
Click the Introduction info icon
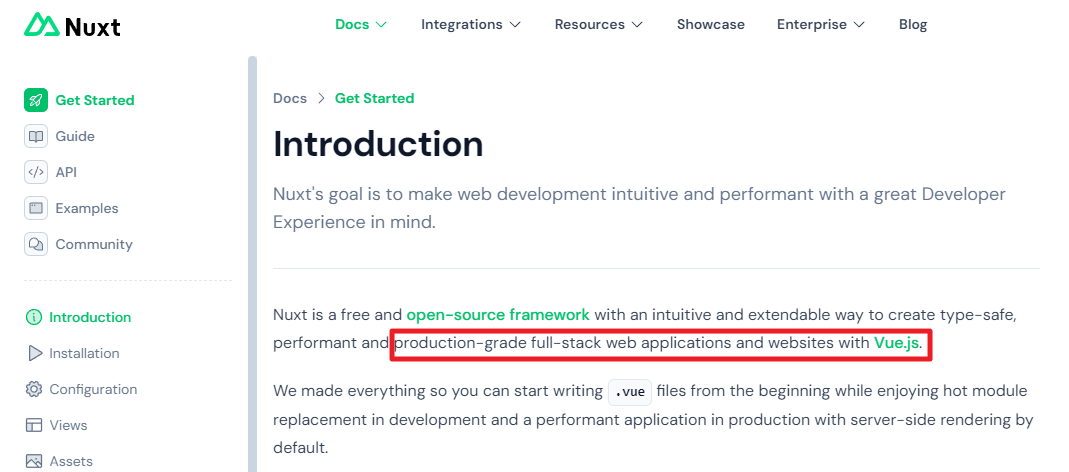point(33,317)
